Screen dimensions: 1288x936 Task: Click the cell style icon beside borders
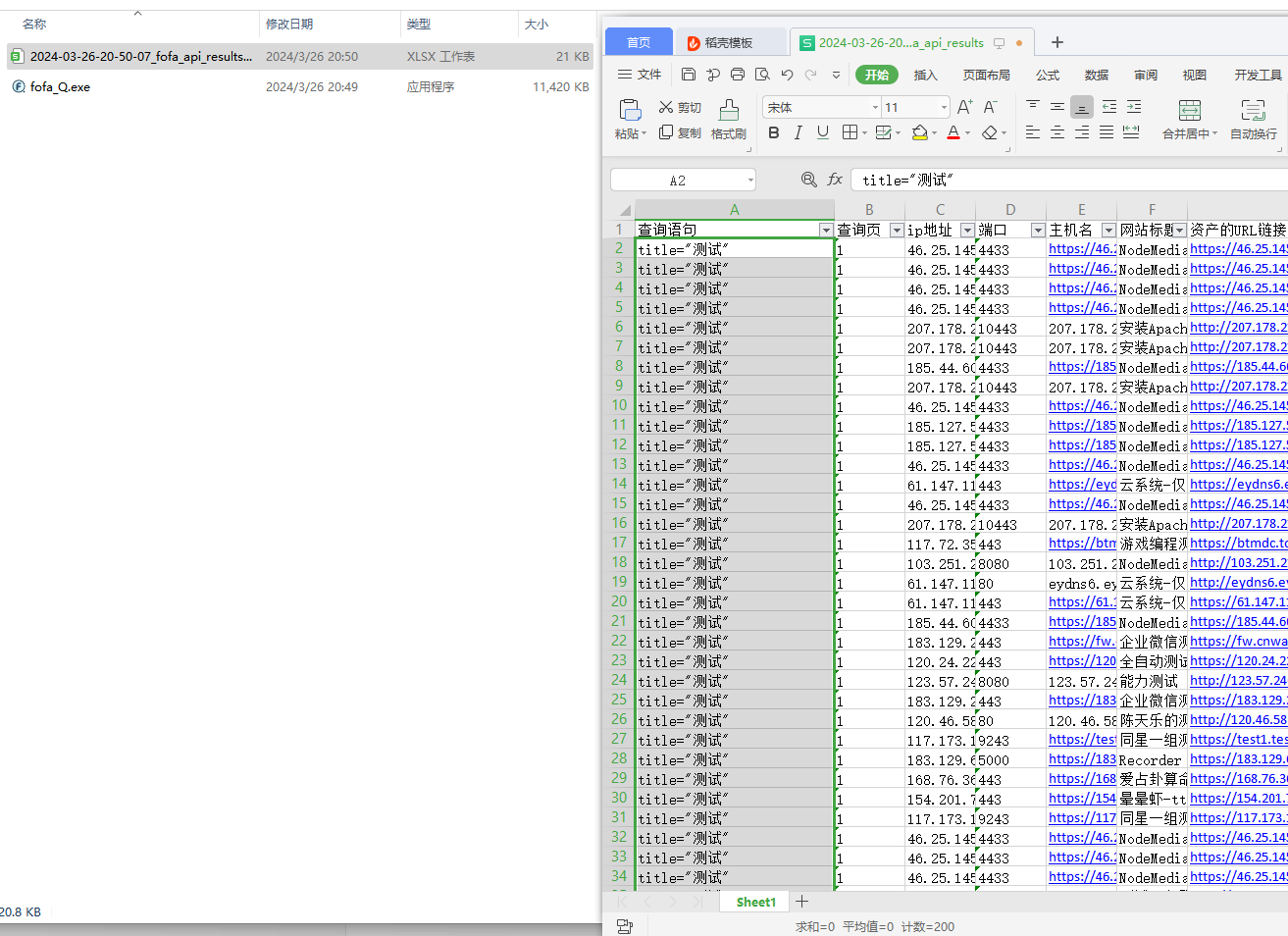pyautogui.click(x=883, y=132)
